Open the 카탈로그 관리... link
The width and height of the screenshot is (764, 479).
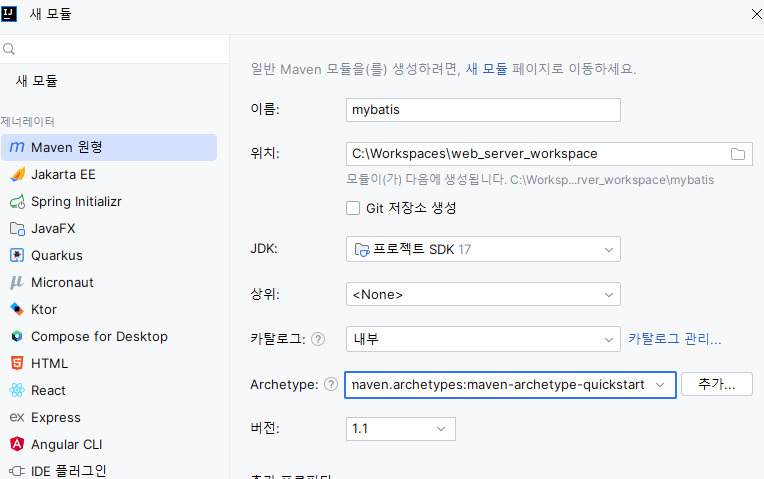tap(674, 339)
